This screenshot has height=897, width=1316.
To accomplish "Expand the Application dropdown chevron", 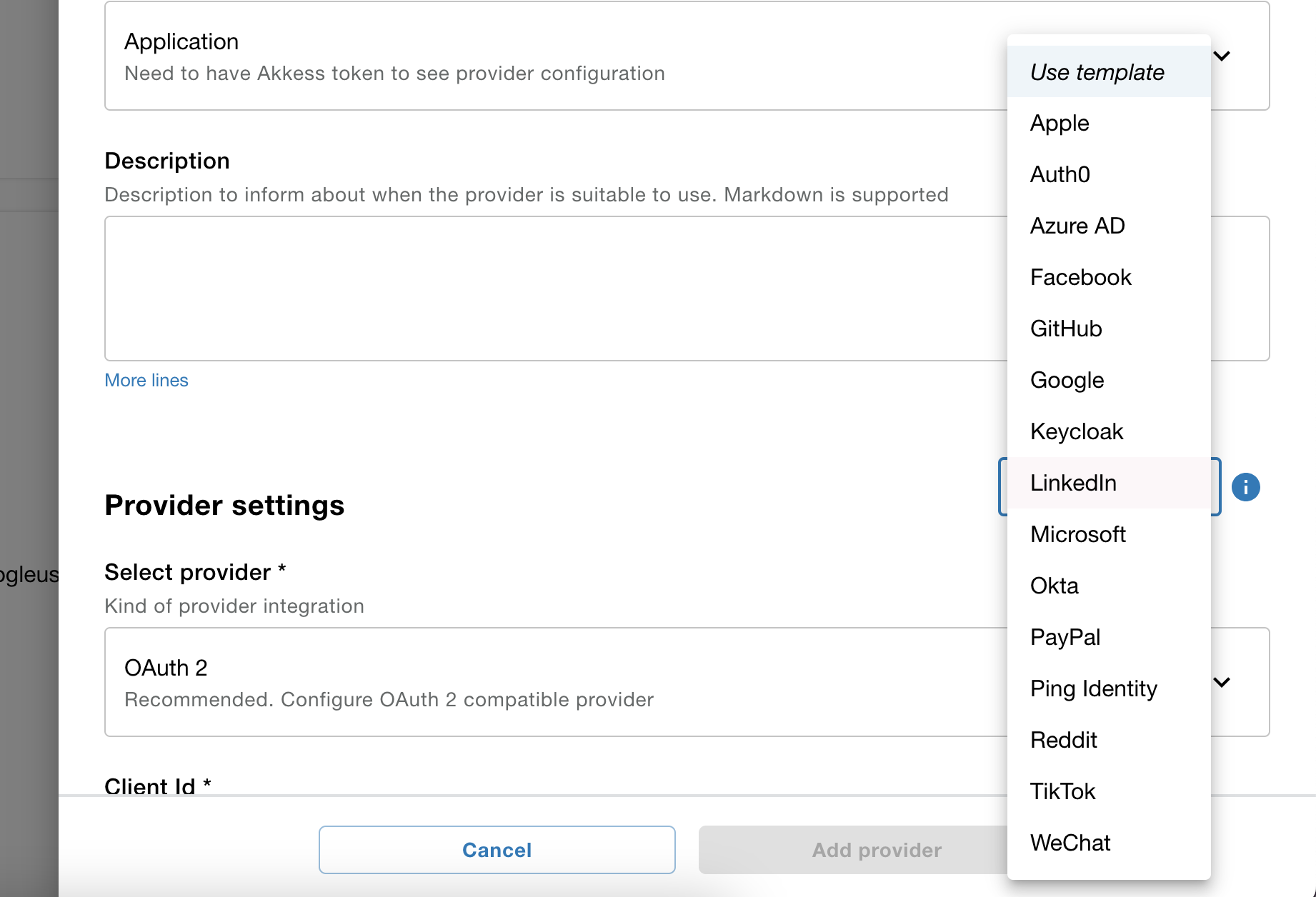I will (x=1222, y=56).
